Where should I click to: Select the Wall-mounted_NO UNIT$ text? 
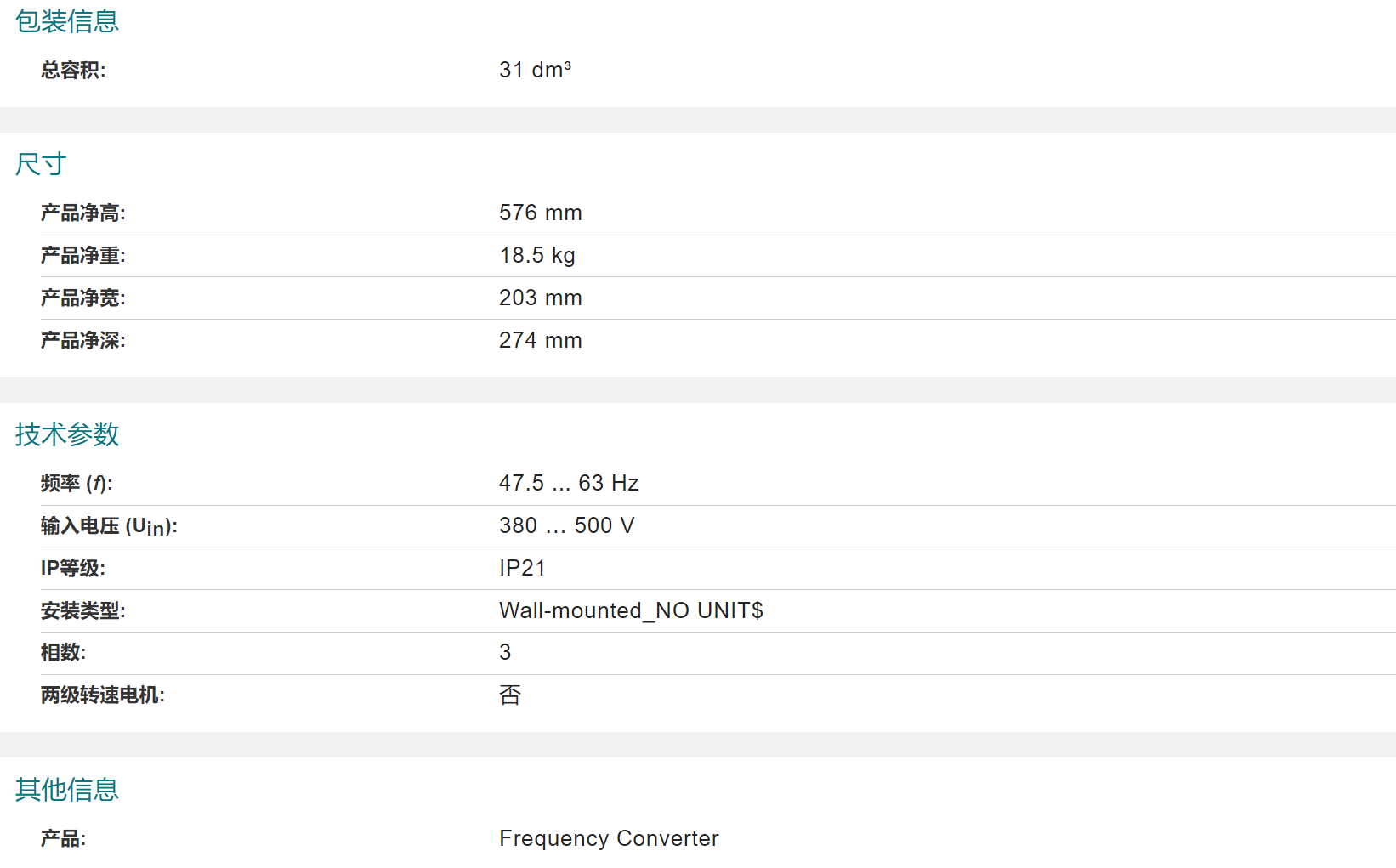point(631,610)
